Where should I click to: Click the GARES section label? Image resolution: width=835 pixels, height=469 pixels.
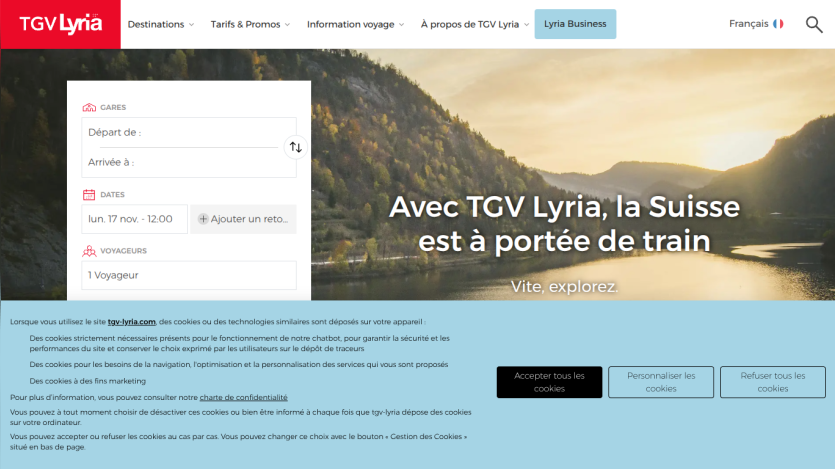pyautogui.click(x=113, y=107)
